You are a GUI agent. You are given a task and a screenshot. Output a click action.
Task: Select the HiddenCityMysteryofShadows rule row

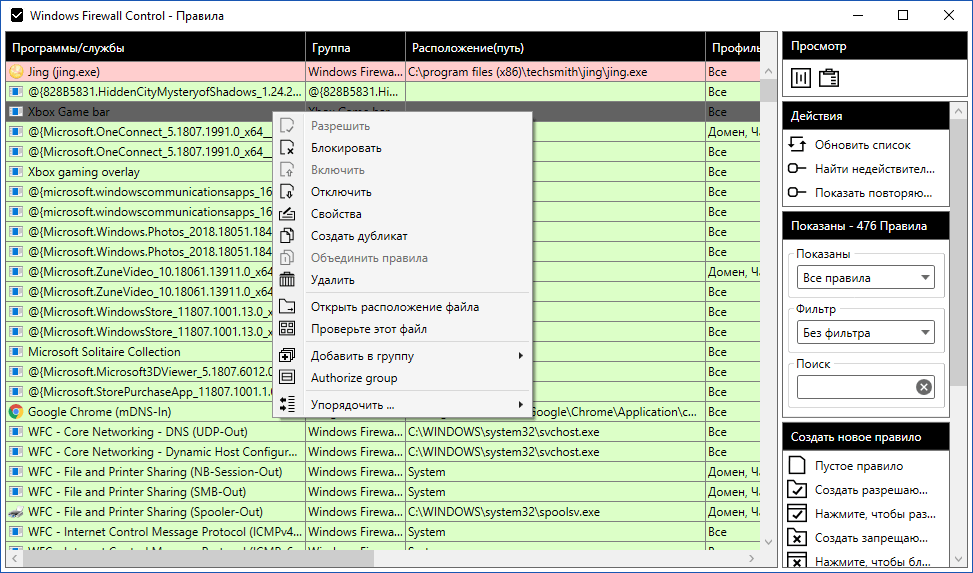point(383,91)
